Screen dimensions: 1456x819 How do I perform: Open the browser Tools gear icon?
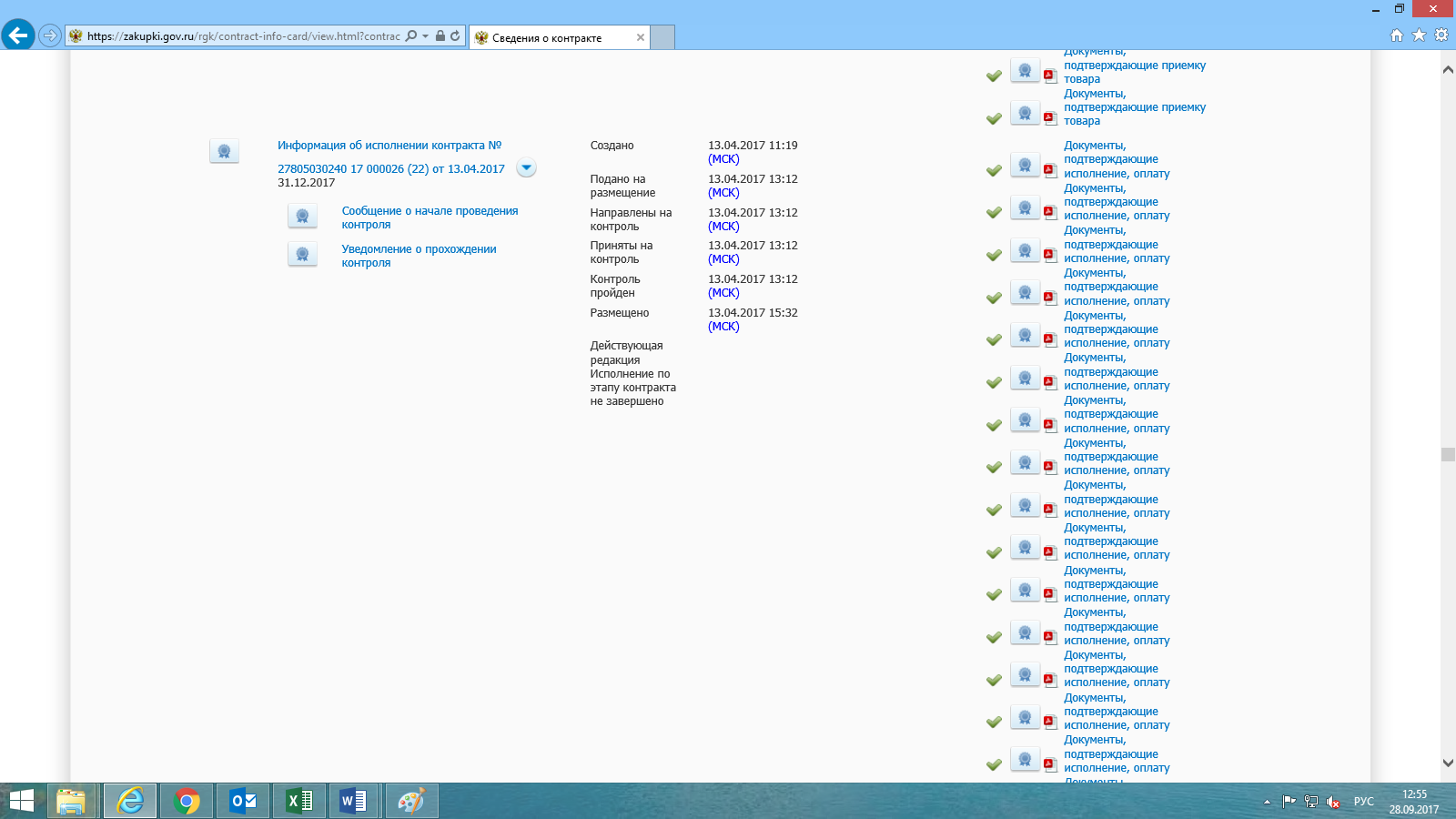[x=1441, y=35]
